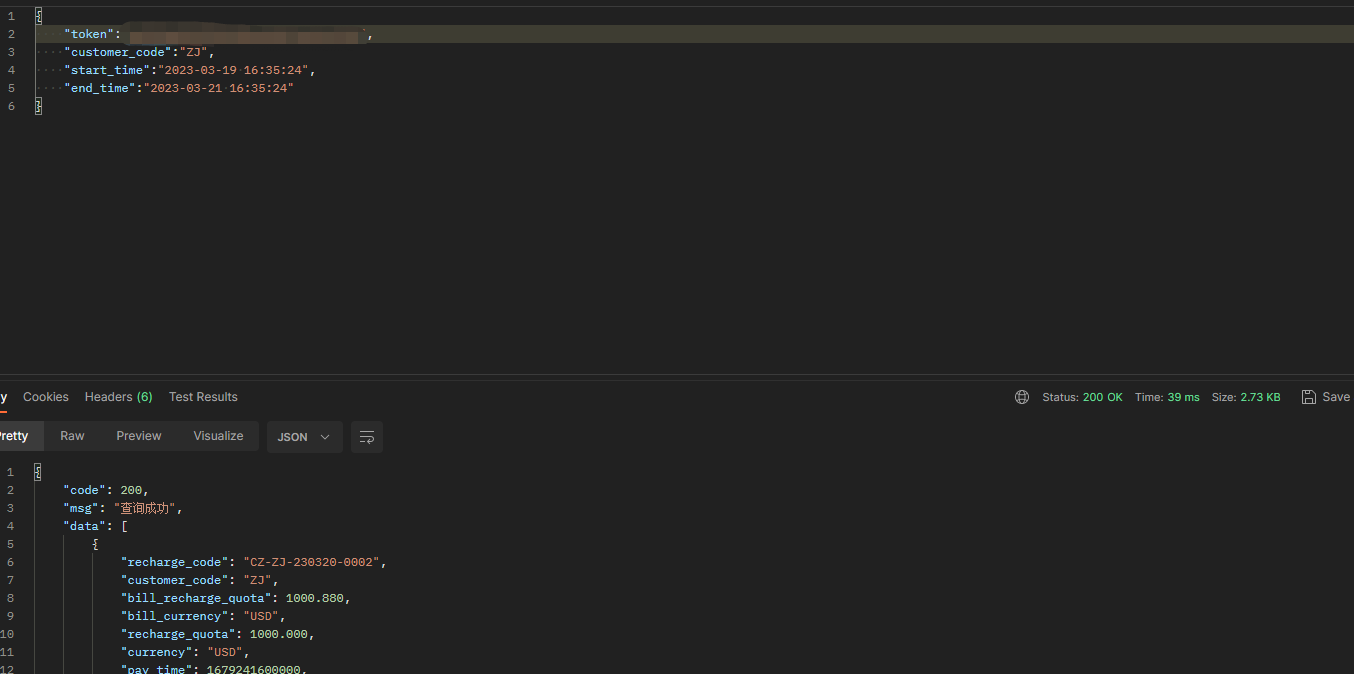The width and height of the screenshot is (1354, 674).
Task: Click the end_time value "2023-03-21 16:35:24"
Action: coord(219,88)
